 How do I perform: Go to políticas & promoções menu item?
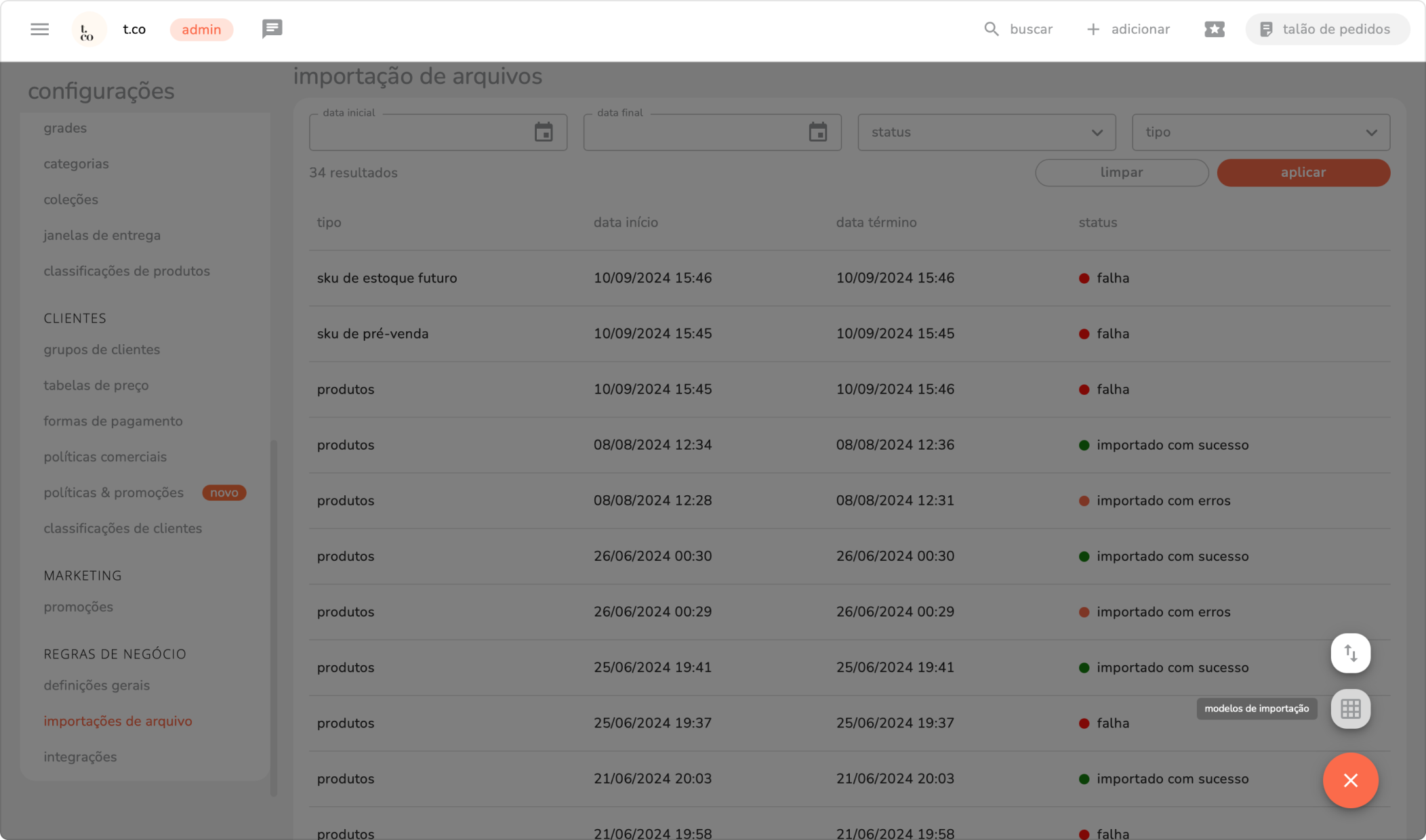pyautogui.click(x=114, y=492)
